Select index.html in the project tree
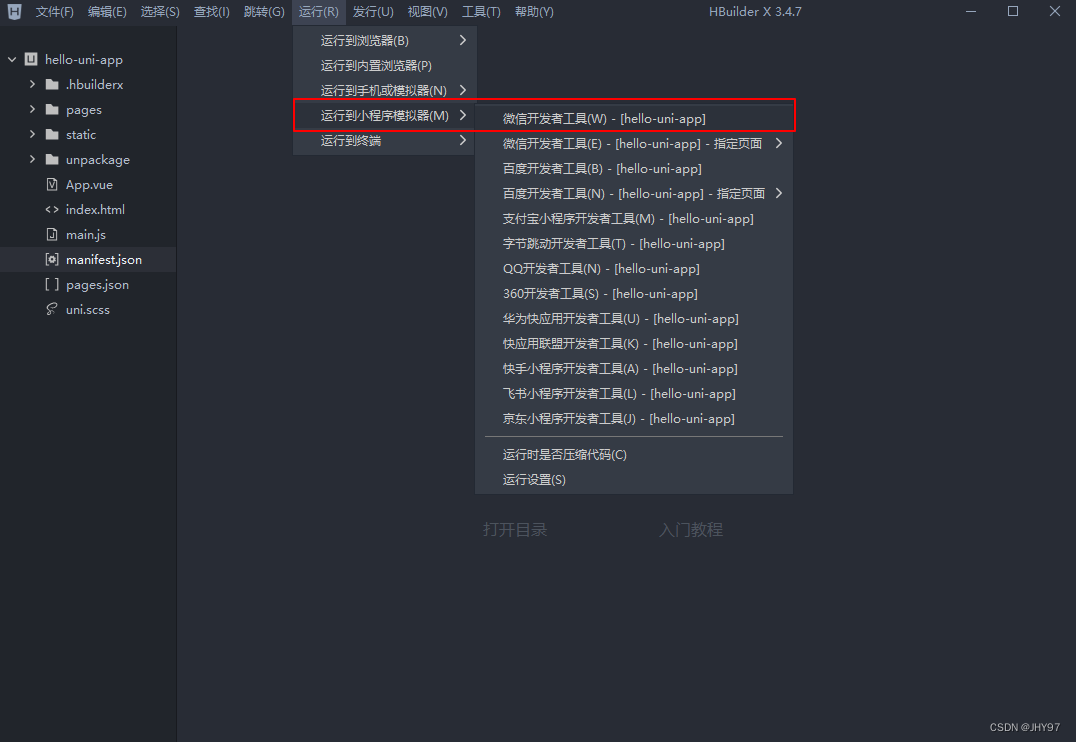The image size is (1076, 742). [88, 209]
